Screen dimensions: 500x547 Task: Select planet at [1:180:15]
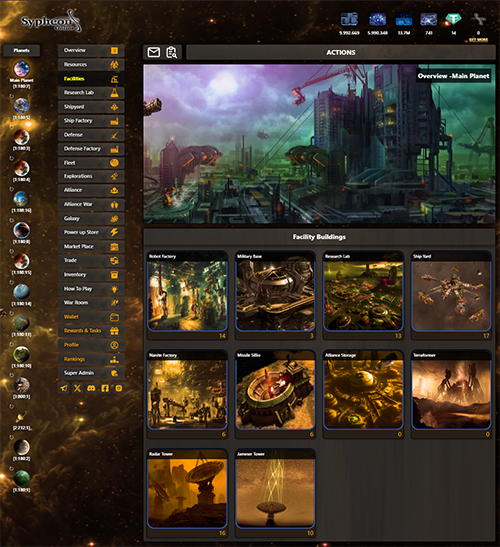click(x=21, y=261)
